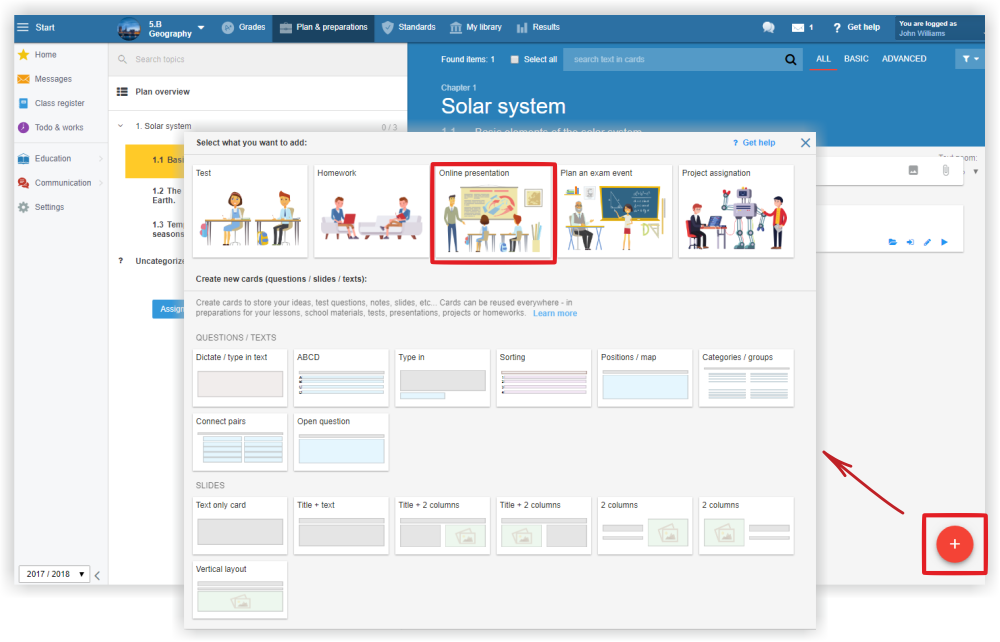
Task: Open the 5.B Geography class dropdown arrow
Action: pos(202,28)
